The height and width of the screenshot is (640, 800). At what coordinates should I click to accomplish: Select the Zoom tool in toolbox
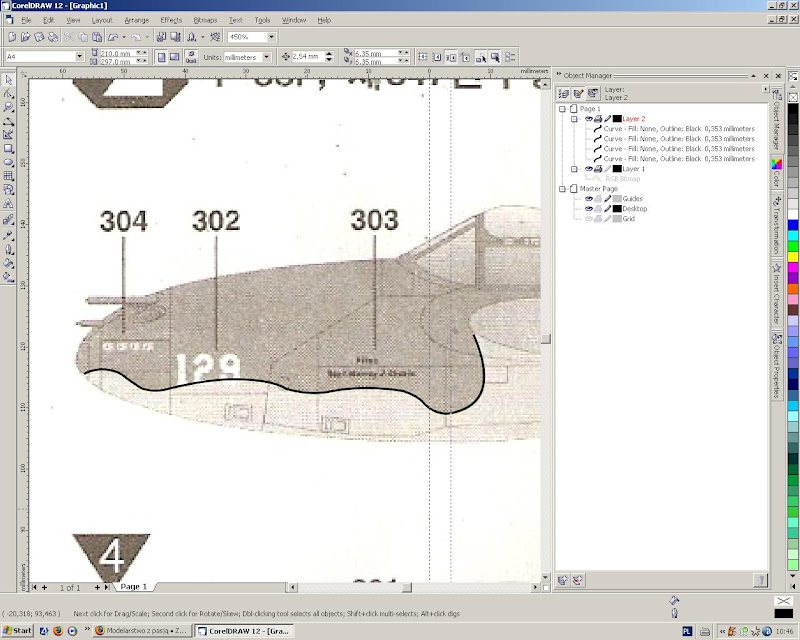pos(9,107)
